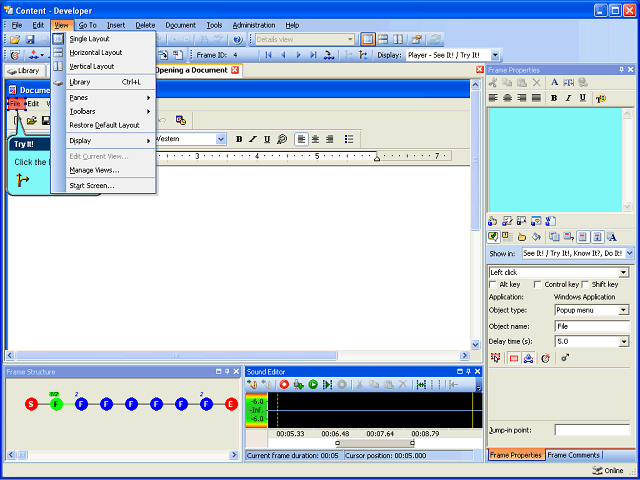The height and width of the screenshot is (480, 640).
Task: Click the font letter A icon in Frame Properties
Action: coord(554,82)
